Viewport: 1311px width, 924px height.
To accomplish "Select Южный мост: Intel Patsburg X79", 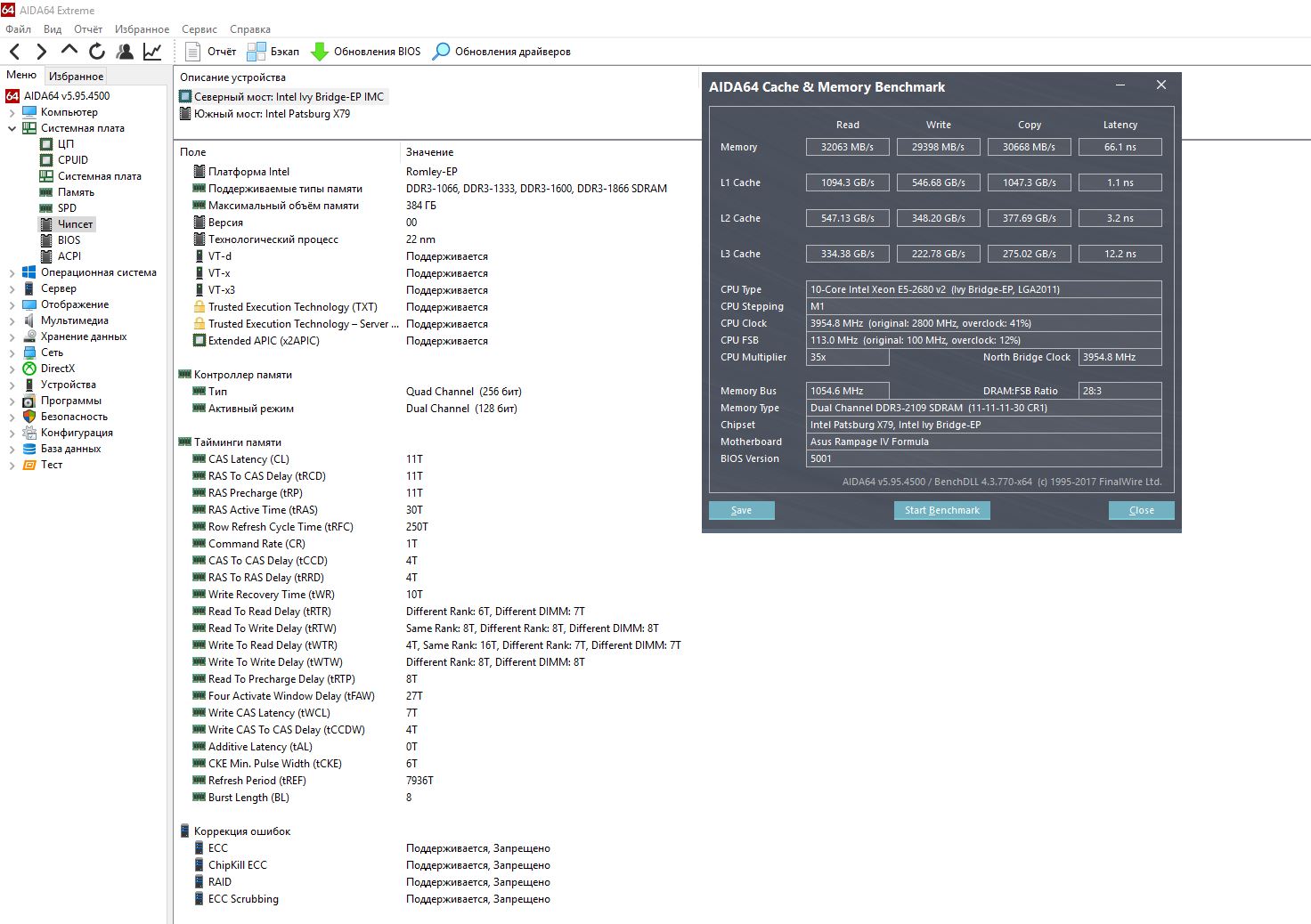I will click(265, 114).
